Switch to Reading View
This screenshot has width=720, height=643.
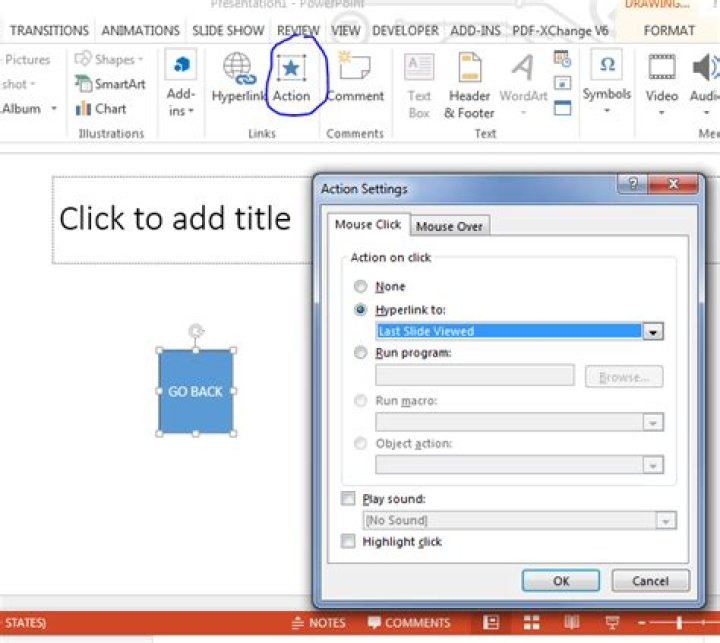(x=572, y=623)
